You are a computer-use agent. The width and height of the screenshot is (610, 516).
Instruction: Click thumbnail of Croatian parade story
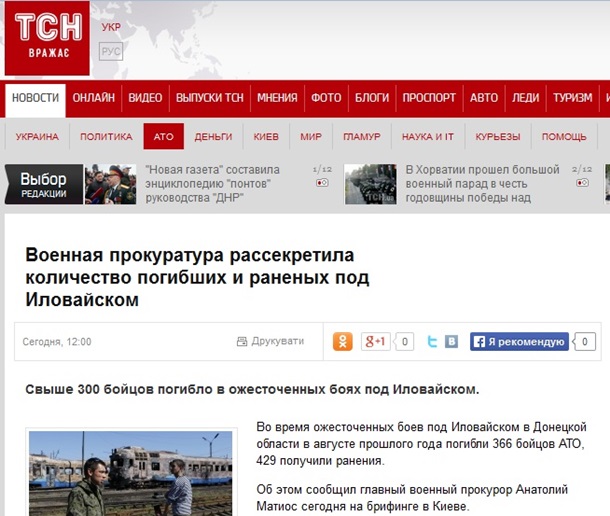(x=370, y=184)
